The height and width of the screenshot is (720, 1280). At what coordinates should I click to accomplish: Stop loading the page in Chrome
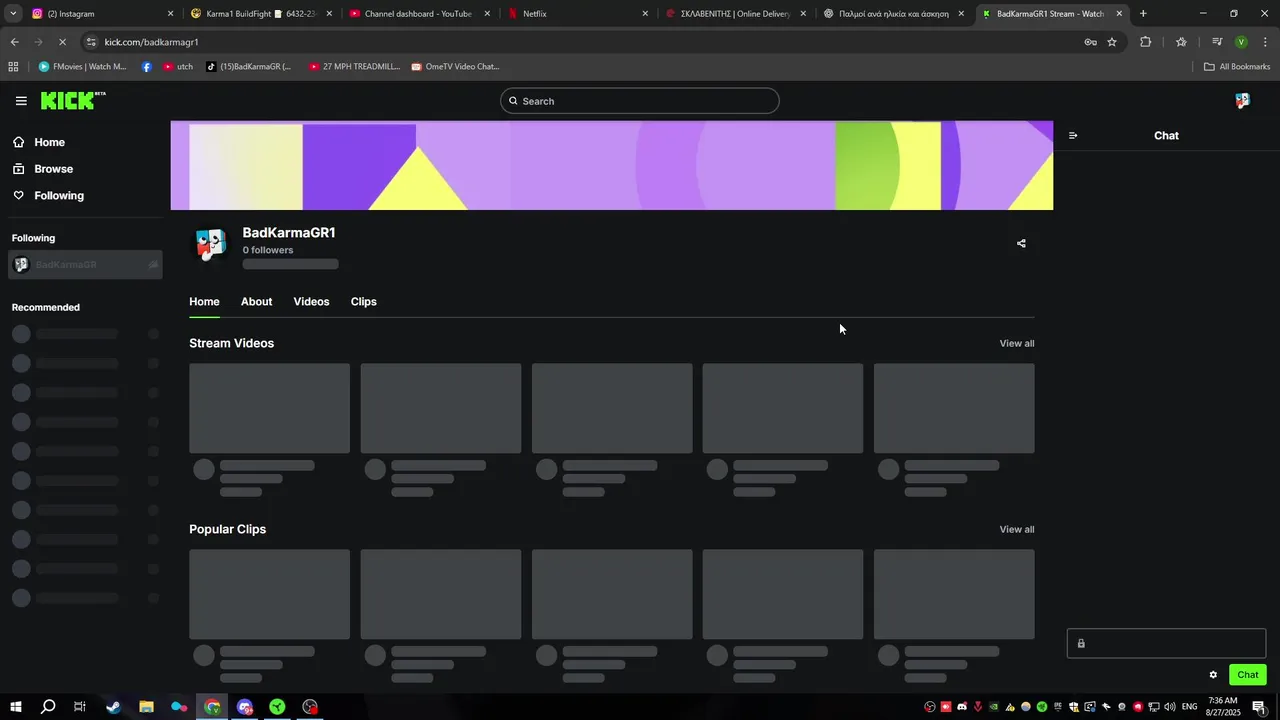coord(62,42)
